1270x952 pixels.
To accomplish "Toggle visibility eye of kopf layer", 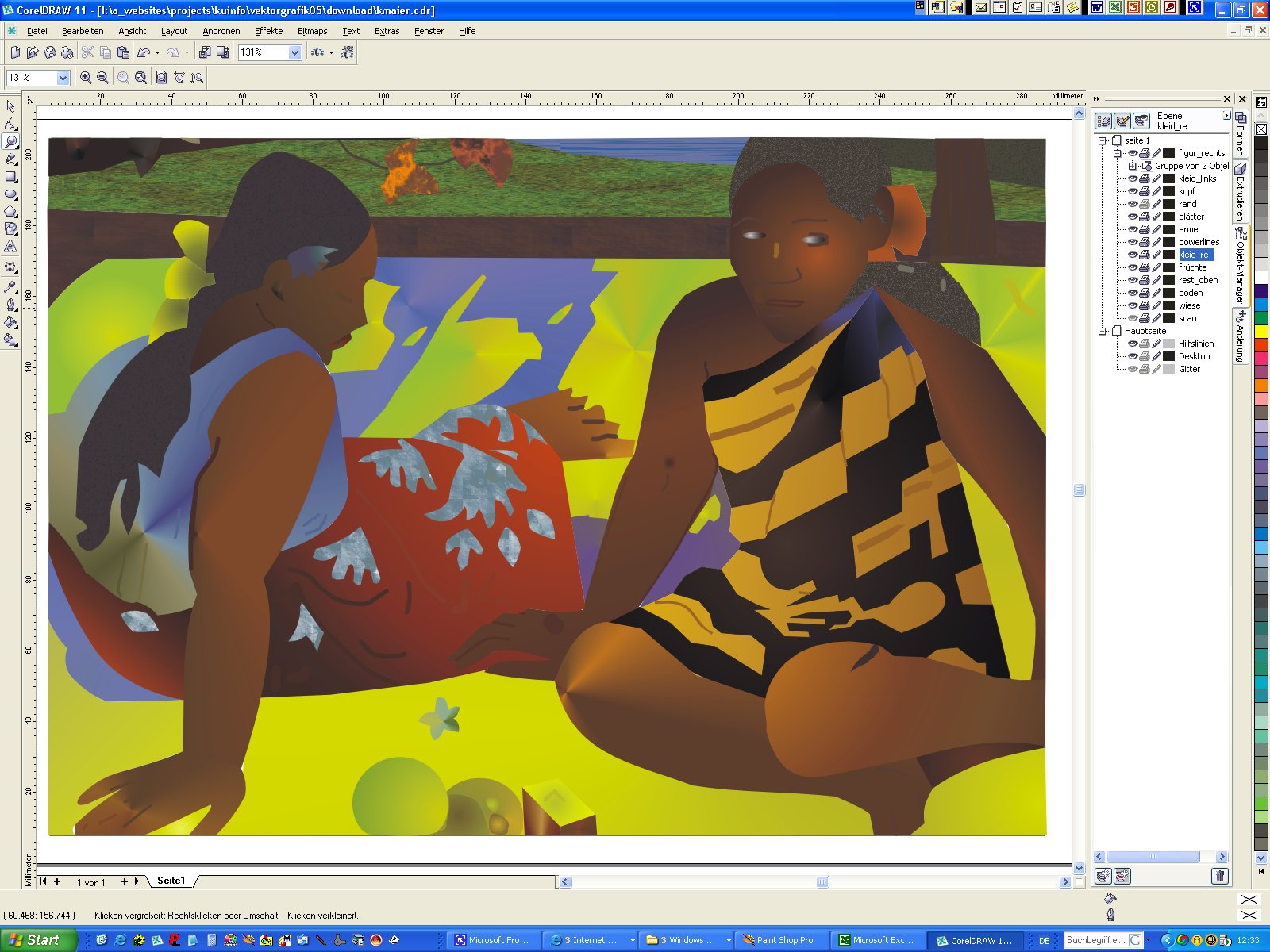I will click(x=1133, y=191).
